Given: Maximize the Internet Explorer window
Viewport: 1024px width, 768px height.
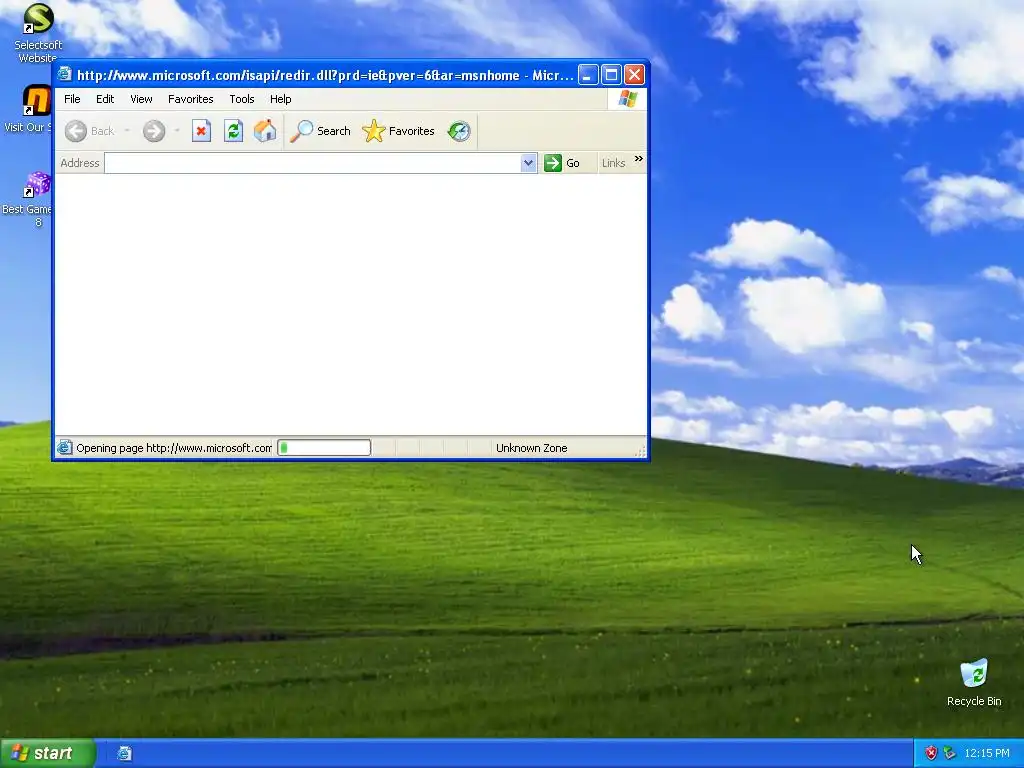Looking at the screenshot, I should [611, 75].
